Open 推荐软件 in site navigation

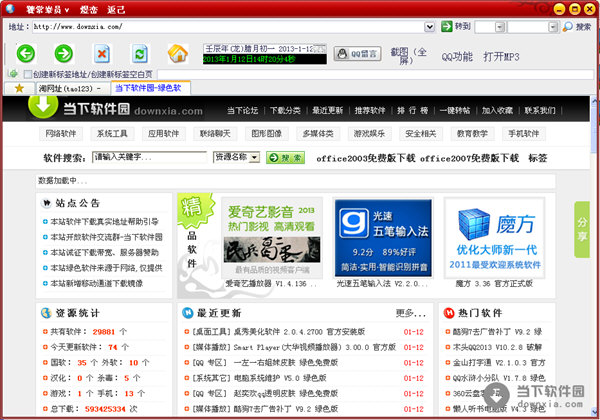370,111
